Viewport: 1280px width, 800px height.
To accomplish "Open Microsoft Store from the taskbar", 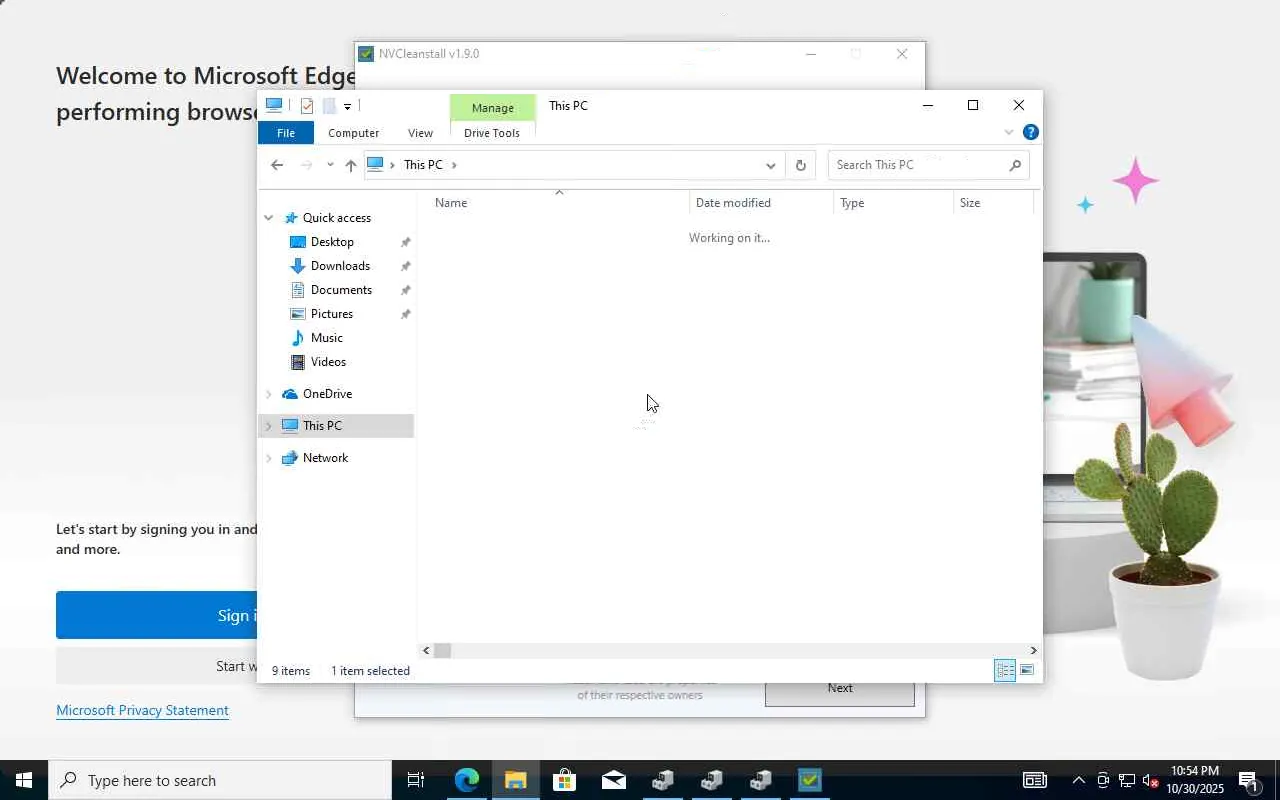I will [565, 780].
